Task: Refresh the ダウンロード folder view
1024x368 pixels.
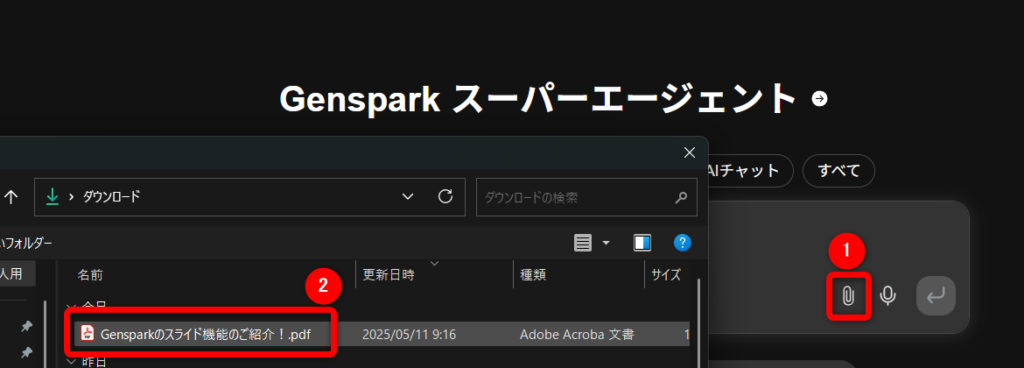Action: [445, 196]
